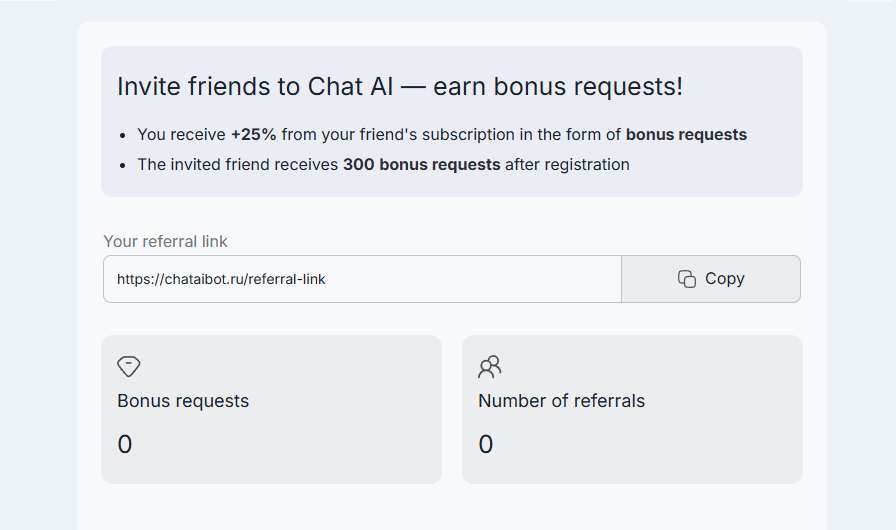This screenshot has height=530, width=896.
Task: Click the Copy button
Action: point(711,279)
